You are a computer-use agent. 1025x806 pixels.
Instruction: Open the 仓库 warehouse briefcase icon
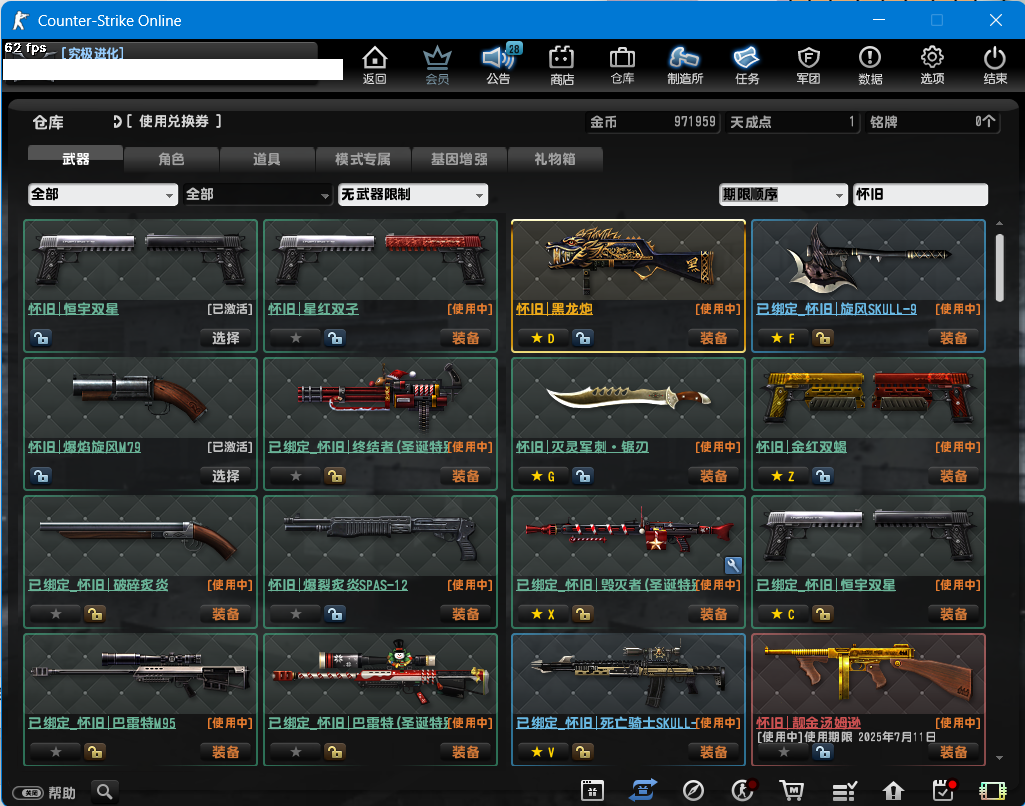tap(622, 65)
